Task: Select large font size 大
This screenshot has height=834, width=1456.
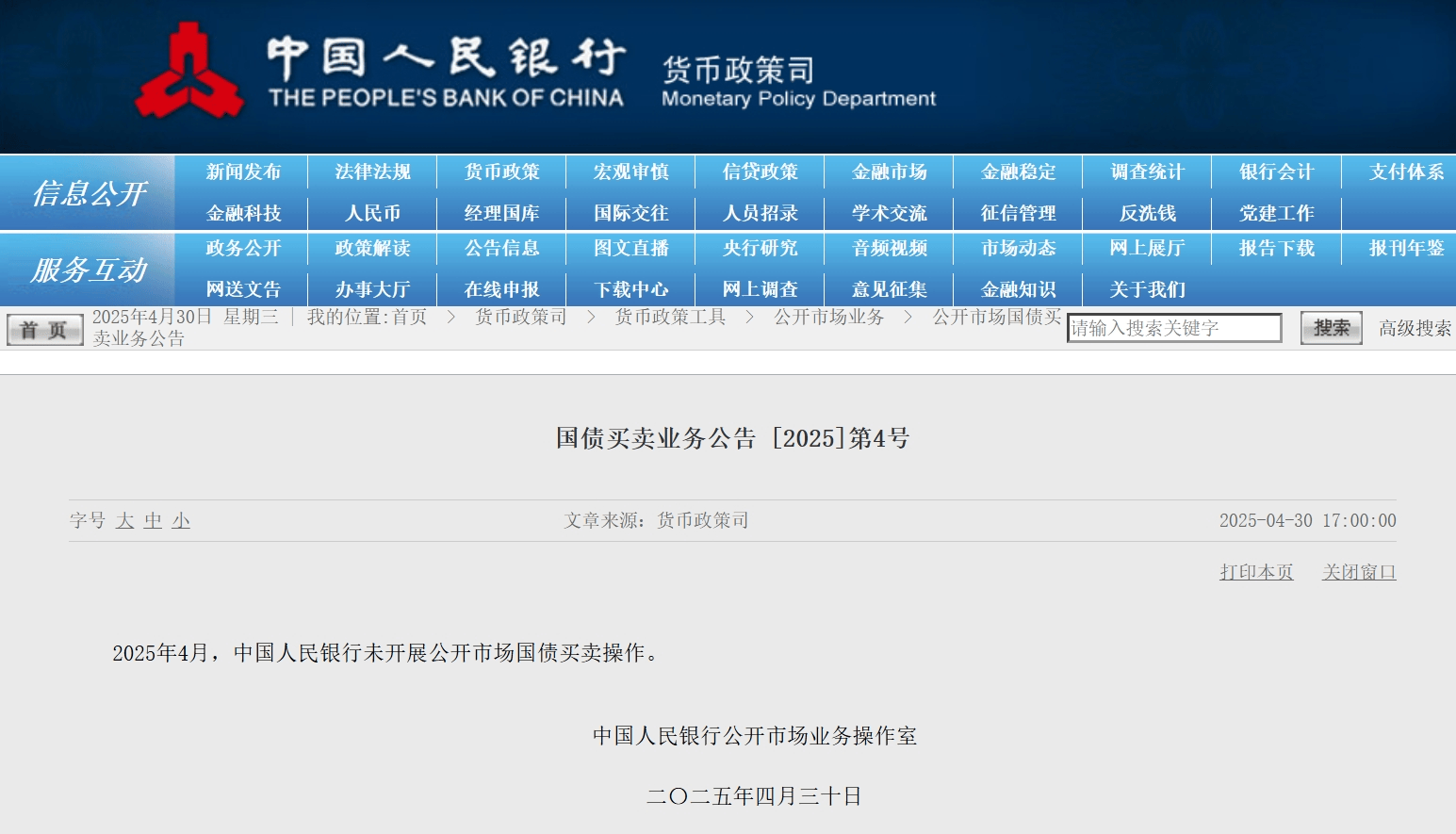Action: coord(124,520)
